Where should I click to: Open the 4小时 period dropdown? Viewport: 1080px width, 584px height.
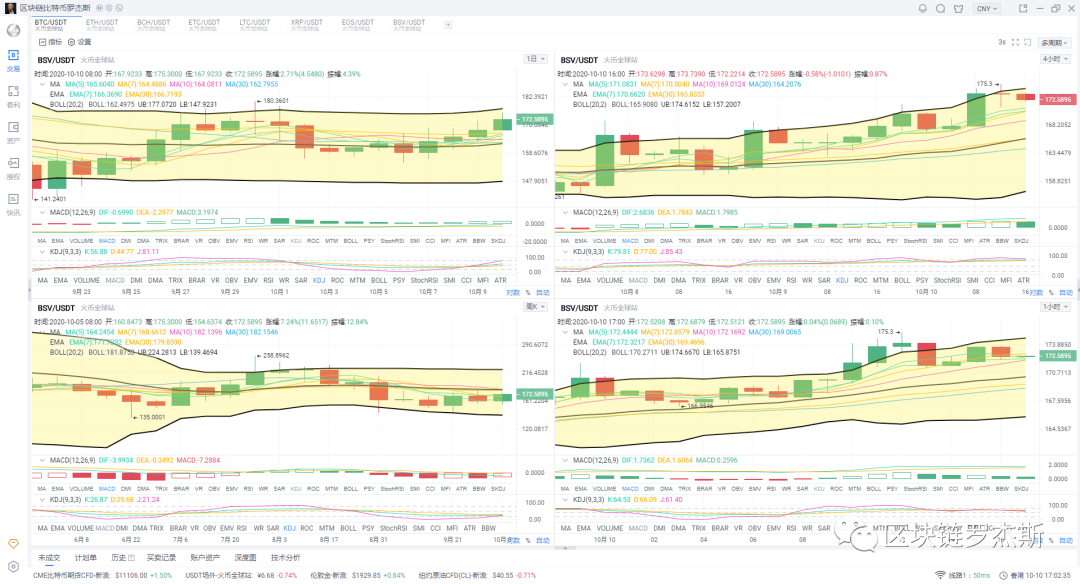click(1055, 59)
